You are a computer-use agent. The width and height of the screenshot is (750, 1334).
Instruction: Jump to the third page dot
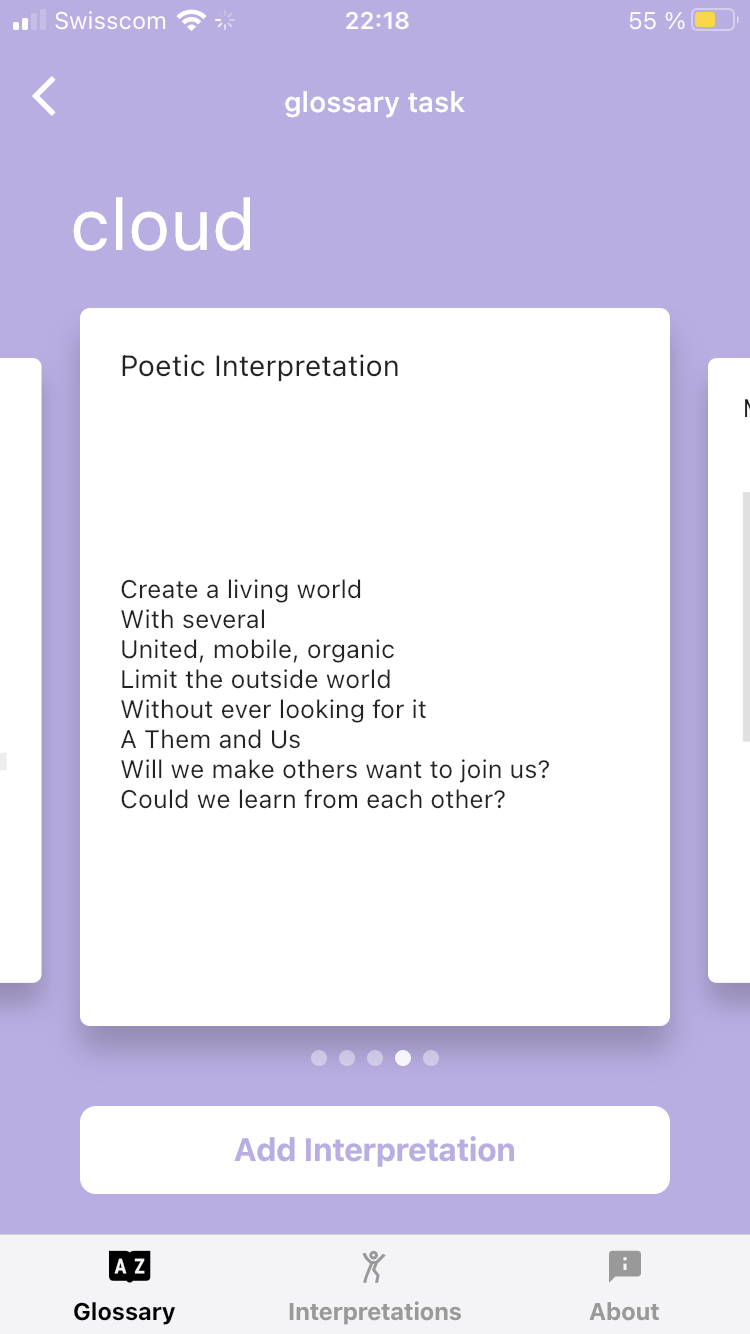point(375,1058)
